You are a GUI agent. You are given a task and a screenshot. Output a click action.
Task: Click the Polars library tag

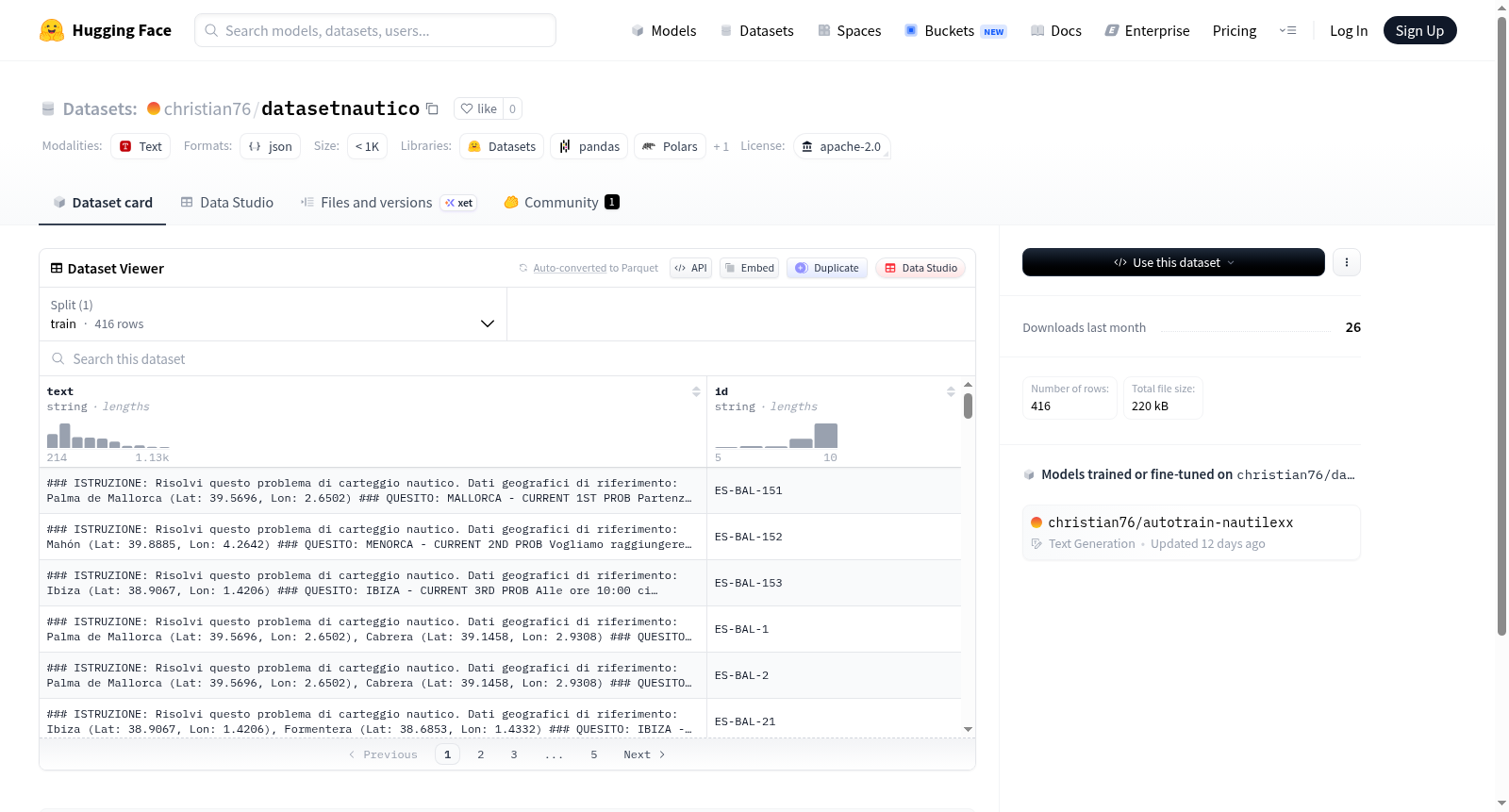670,146
